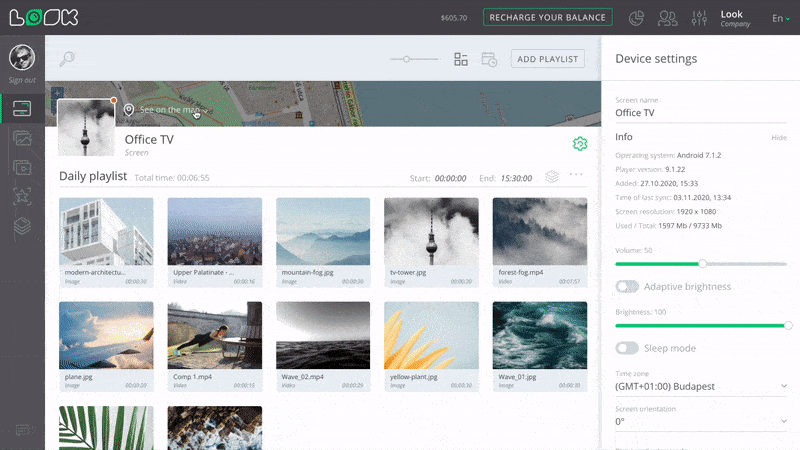Viewport: 800px width, 450px height.
Task: Expand See on the map
Action: click(x=173, y=110)
